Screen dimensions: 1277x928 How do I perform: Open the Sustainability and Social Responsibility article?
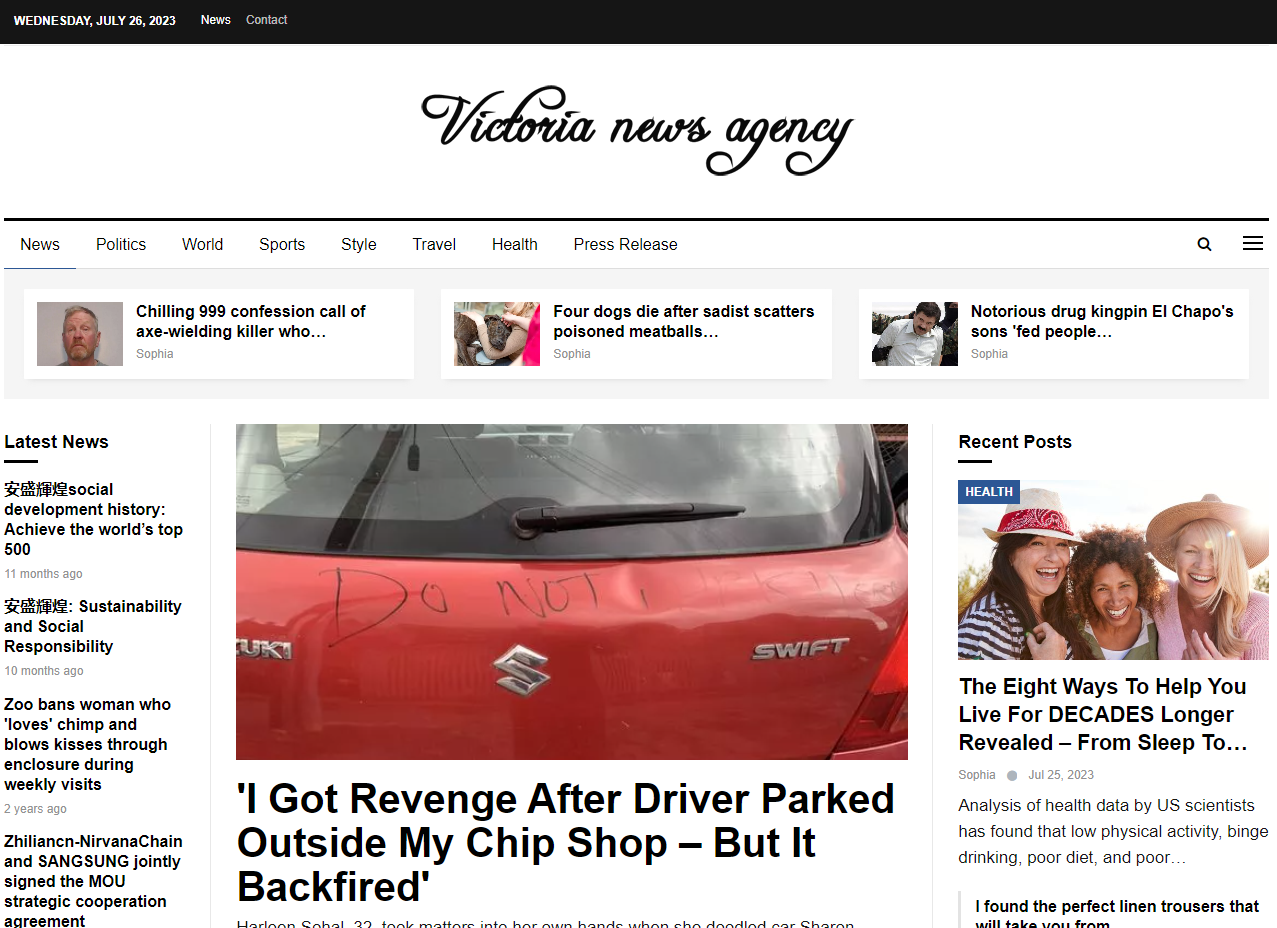point(92,626)
